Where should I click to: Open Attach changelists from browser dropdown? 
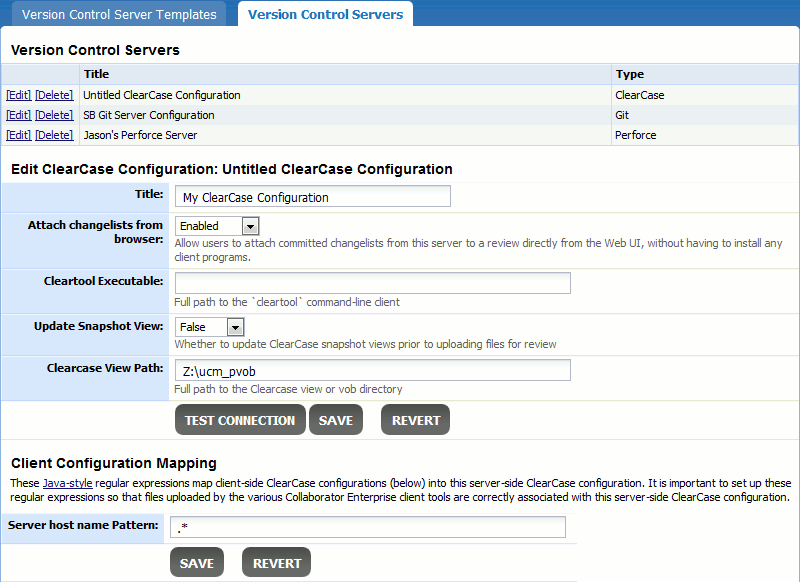click(x=217, y=226)
